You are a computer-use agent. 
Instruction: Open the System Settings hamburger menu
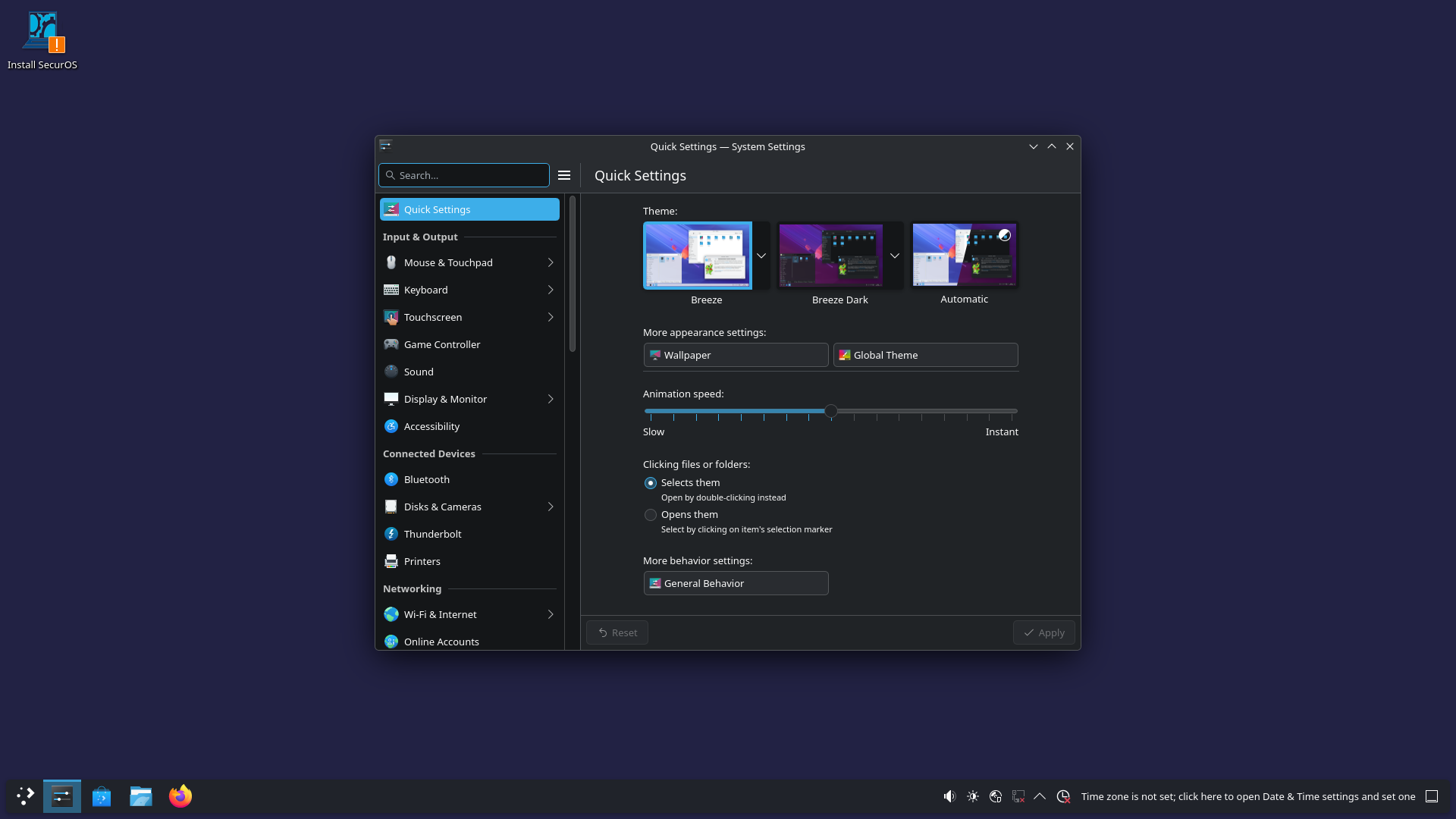tap(564, 175)
